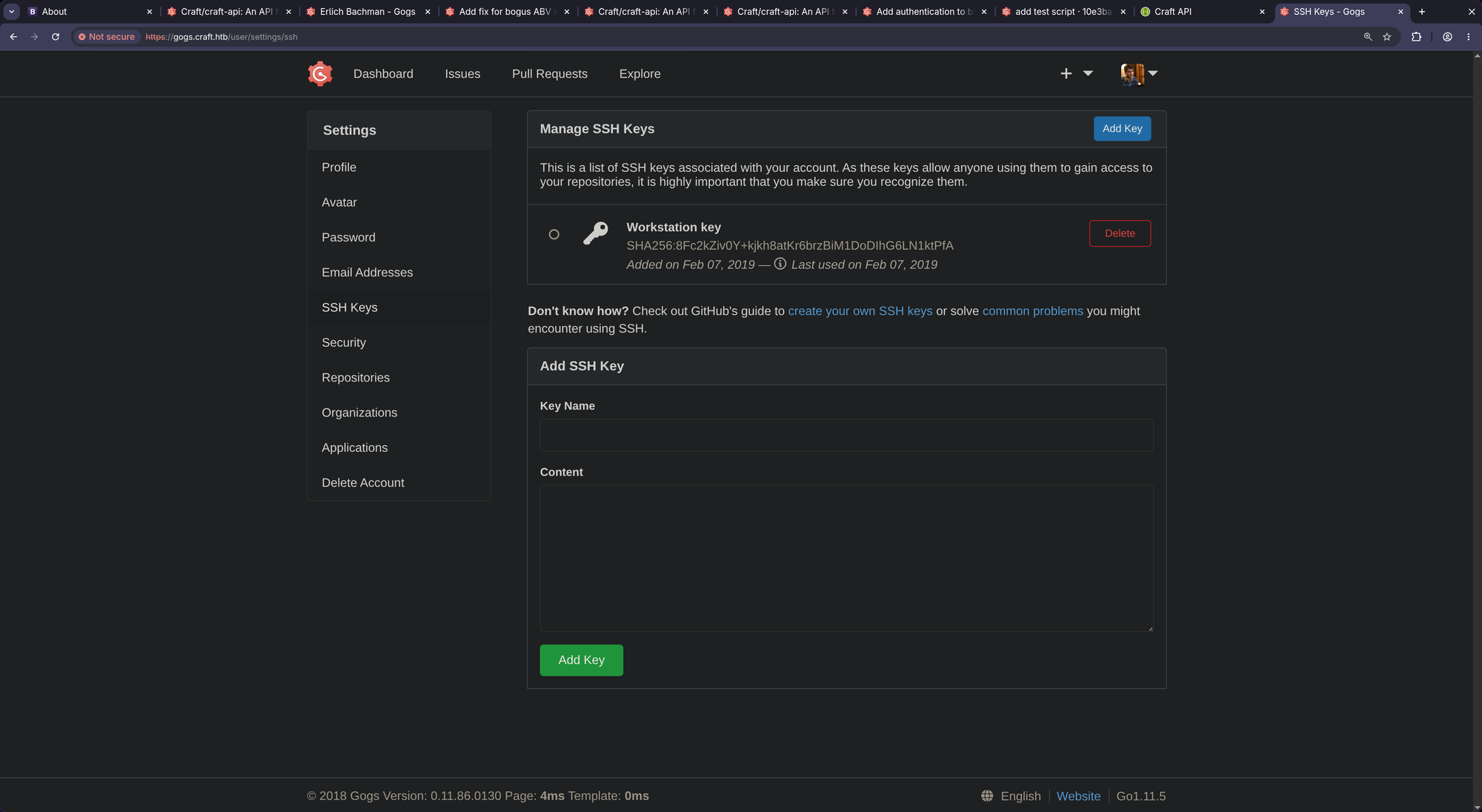Click the zoom magnifier icon in address bar
Image resolution: width=1482 pixels, height=812 pixels.
(x=1368, y=36)
